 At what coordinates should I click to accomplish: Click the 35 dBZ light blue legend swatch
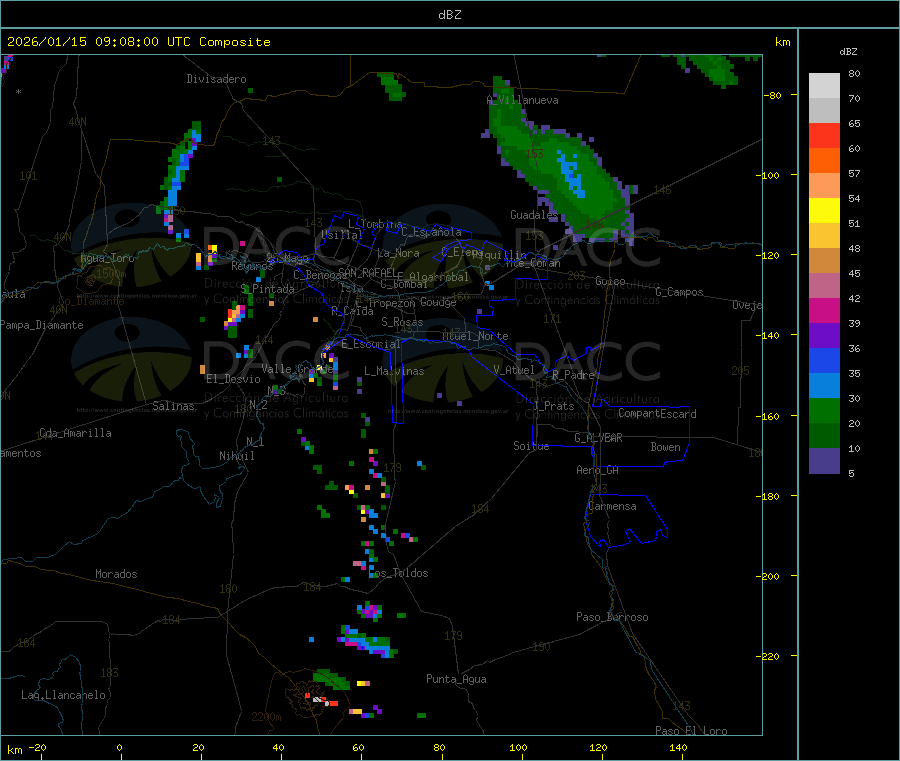[x=824, y=386]
